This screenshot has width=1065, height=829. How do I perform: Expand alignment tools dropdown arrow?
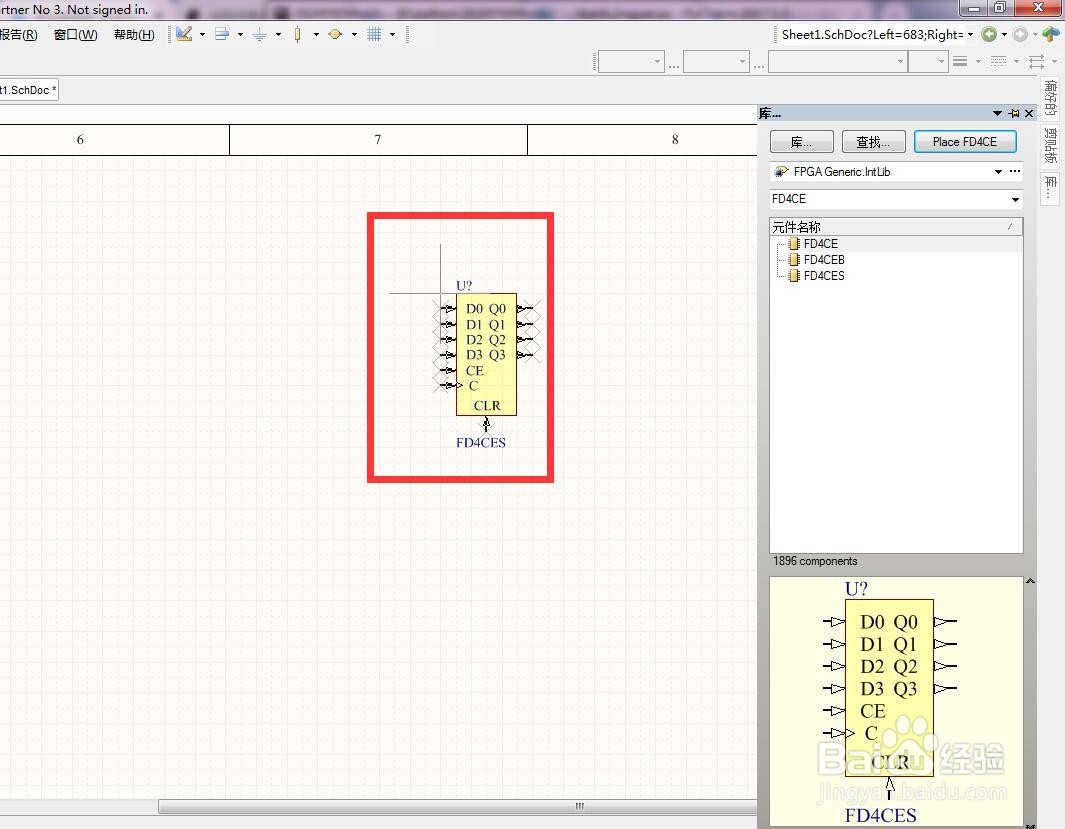(x=240, y=35)
